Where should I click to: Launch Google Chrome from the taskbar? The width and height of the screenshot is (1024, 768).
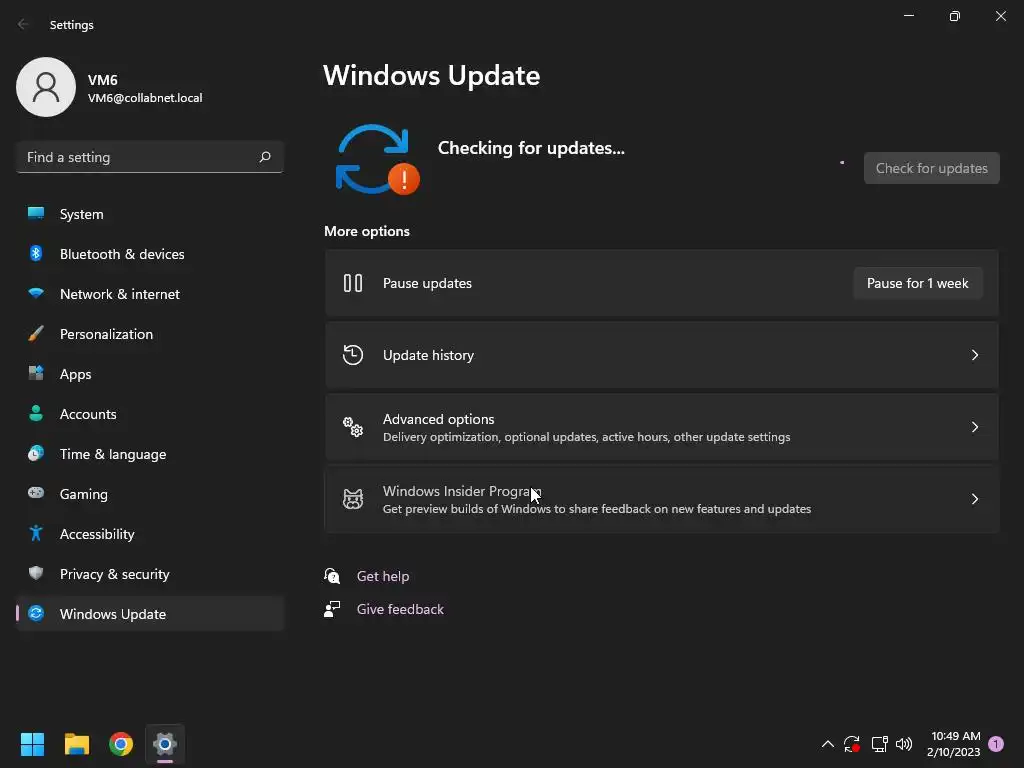click(x=121, y=744)
